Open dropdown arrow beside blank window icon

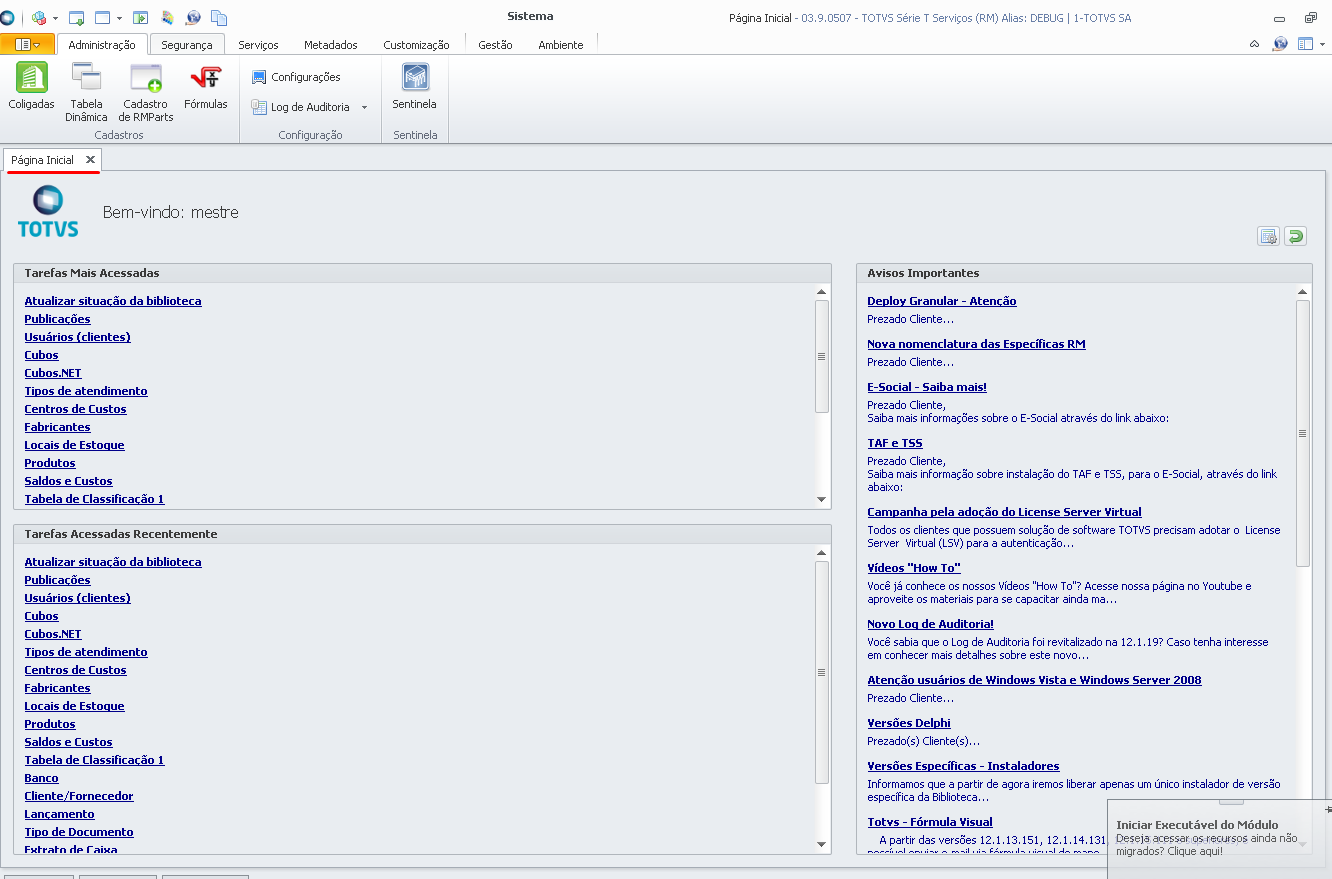coord(119,18)
